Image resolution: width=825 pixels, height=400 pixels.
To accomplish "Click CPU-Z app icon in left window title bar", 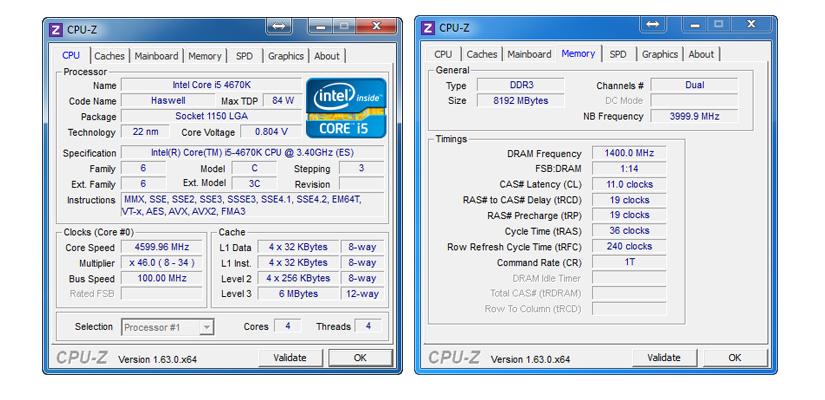I will [56, 29].
